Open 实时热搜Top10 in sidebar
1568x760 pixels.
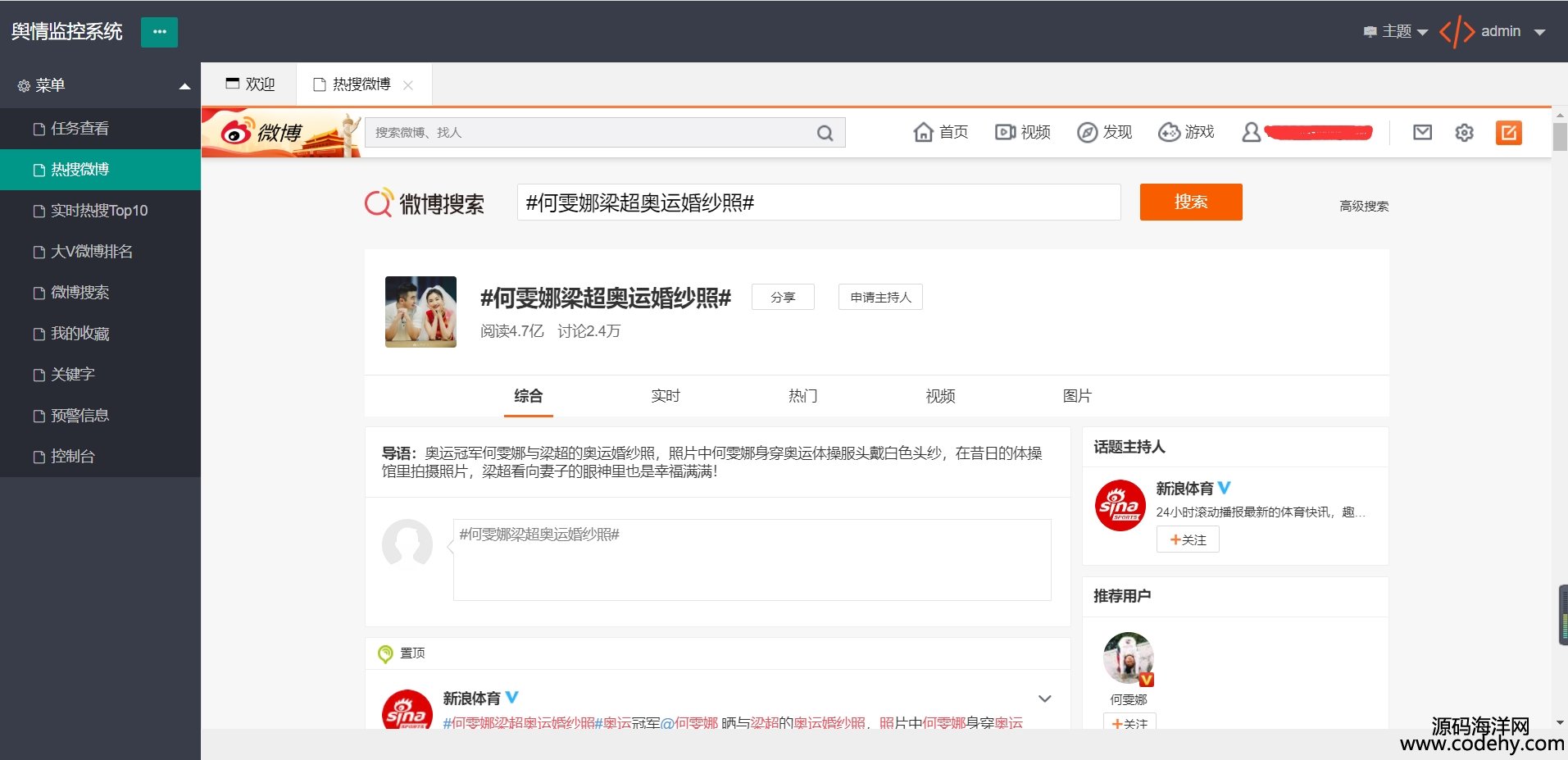100,211
